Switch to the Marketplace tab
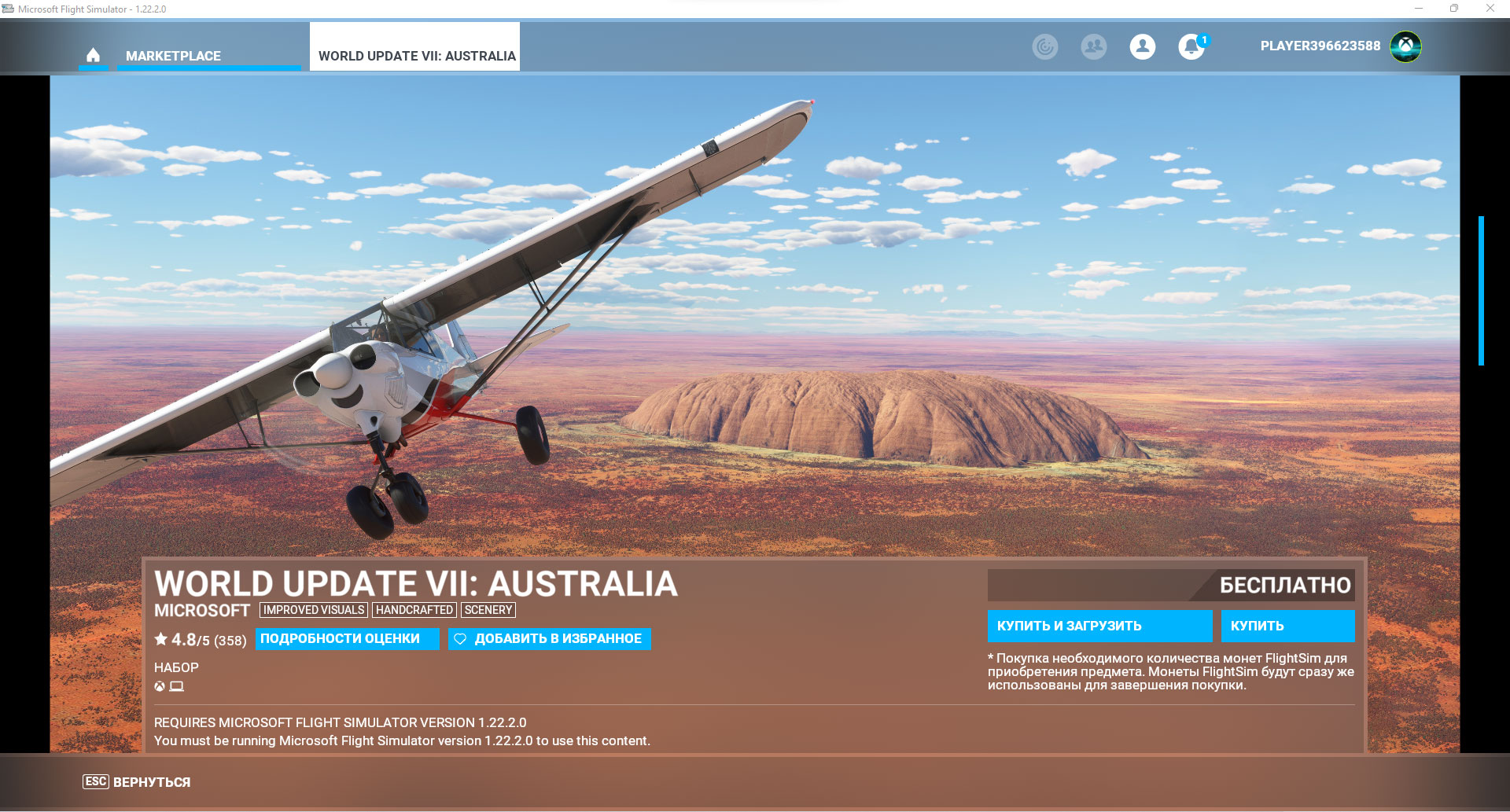1510x812 pixels. [173, 56]
